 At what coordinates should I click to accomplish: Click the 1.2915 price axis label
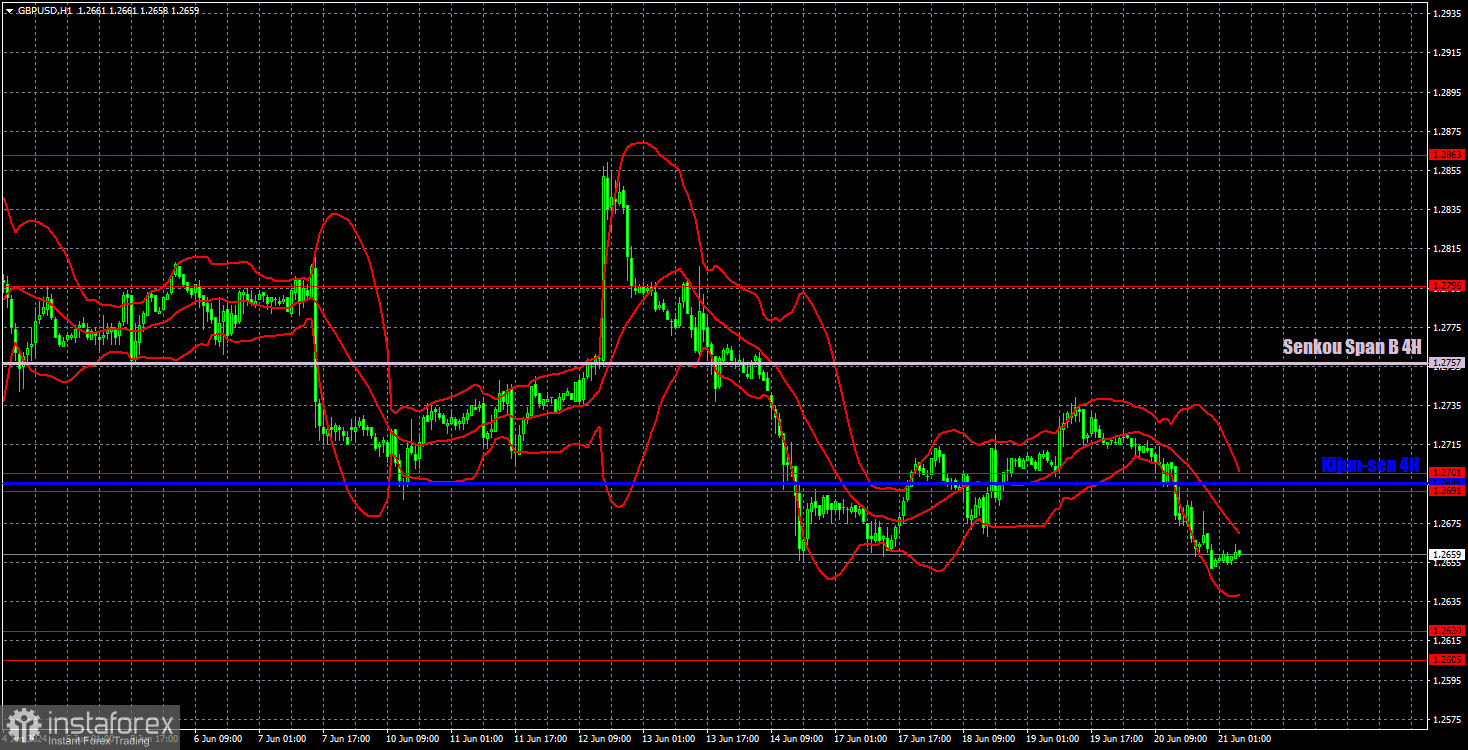click(x=1447, y=53)
